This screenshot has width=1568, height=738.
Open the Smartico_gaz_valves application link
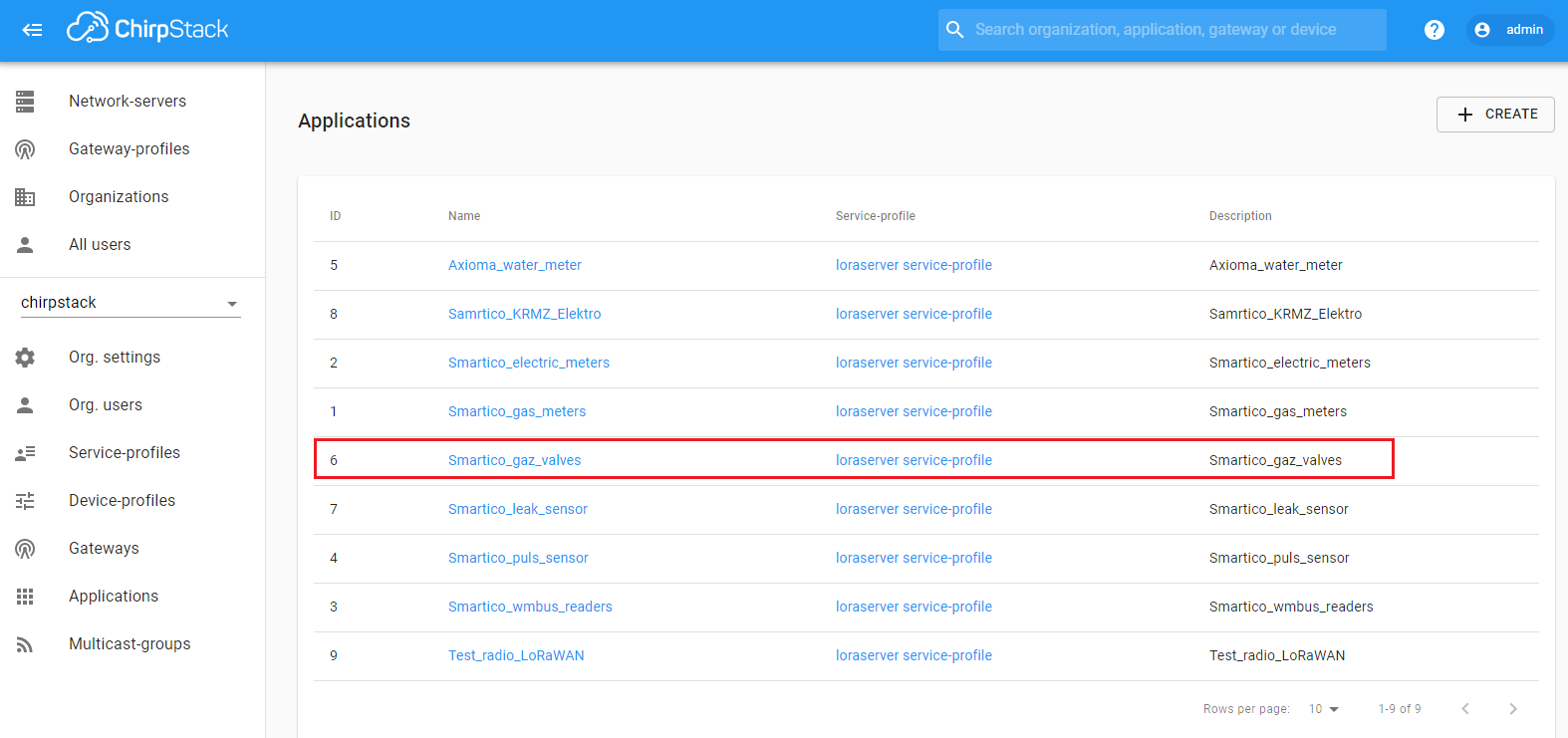[x=514, y=460]
